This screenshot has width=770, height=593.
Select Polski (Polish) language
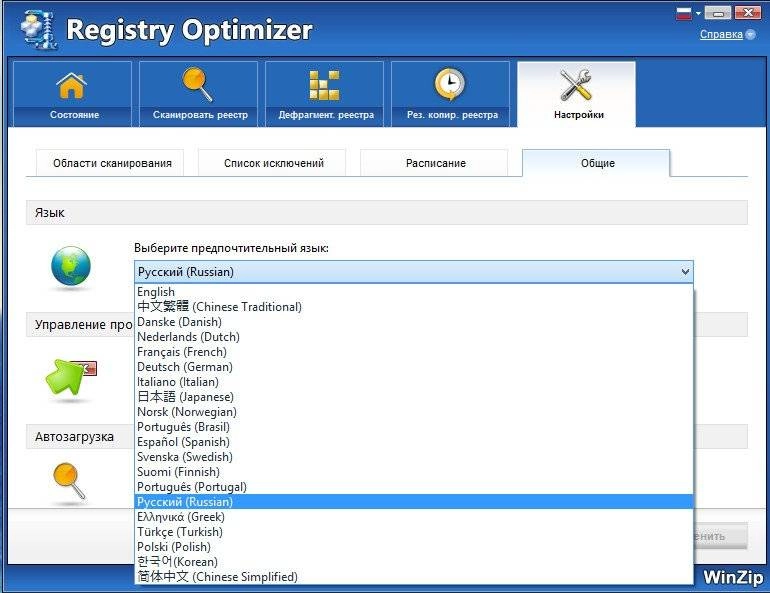point(413,547)
